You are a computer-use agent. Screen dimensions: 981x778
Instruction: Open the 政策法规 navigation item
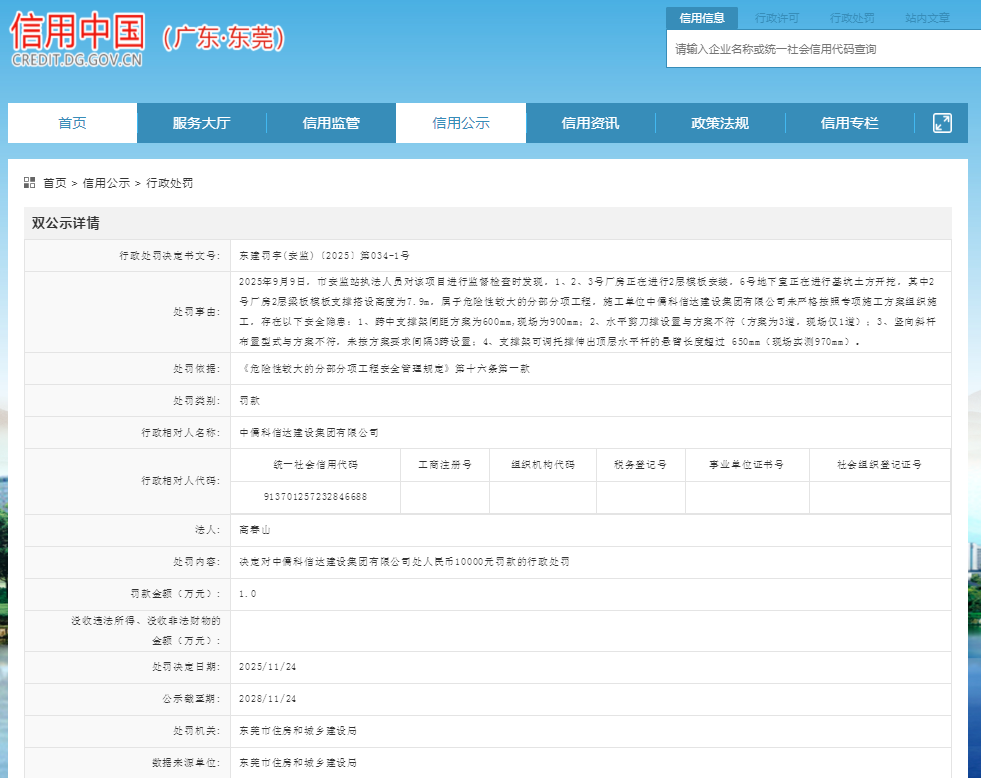pyautogui.click(x=720, y=123)
